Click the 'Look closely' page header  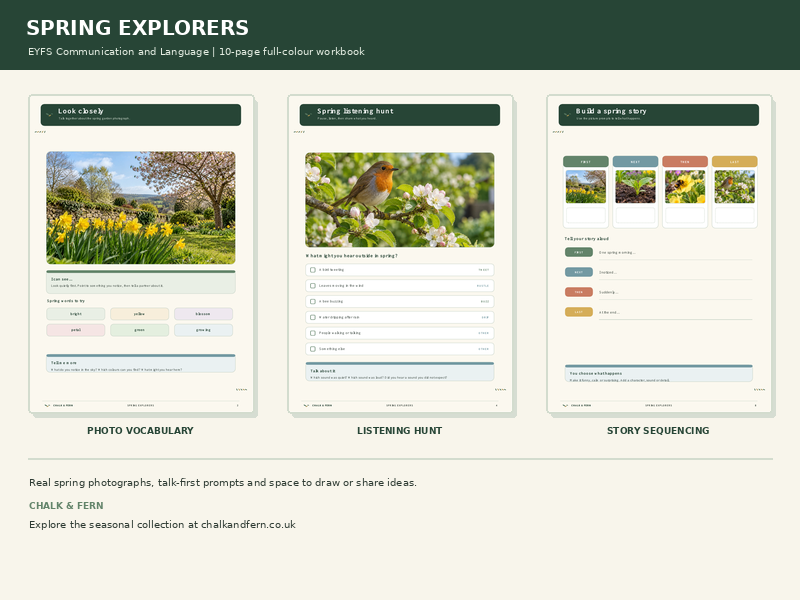(x=141, y=115)
